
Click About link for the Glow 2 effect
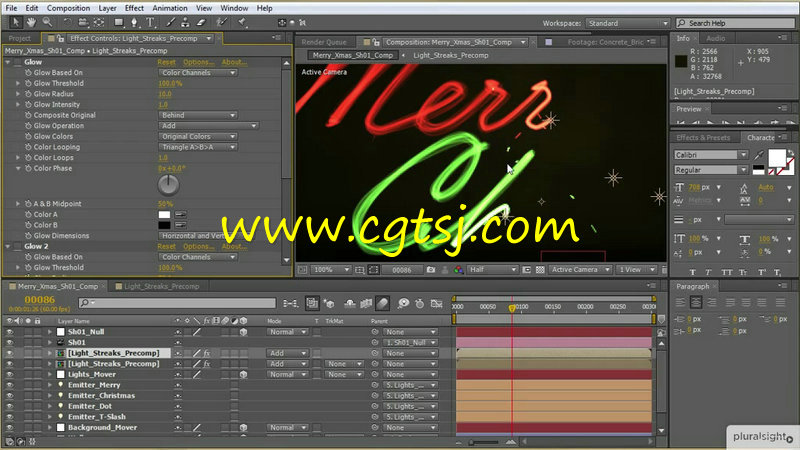[234, 246]
